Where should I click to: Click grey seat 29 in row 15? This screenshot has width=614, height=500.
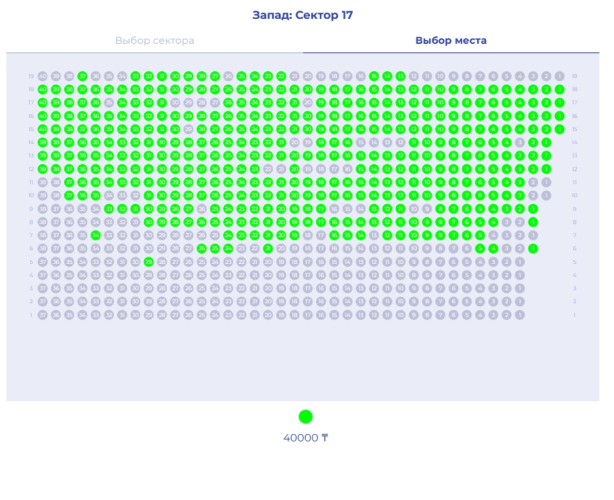coord(188,129)
